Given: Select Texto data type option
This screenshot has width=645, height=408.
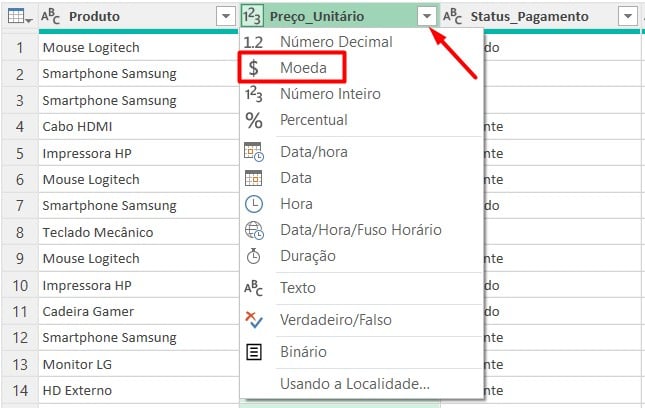Looking at the screenshot, I should tap(298, 288).
